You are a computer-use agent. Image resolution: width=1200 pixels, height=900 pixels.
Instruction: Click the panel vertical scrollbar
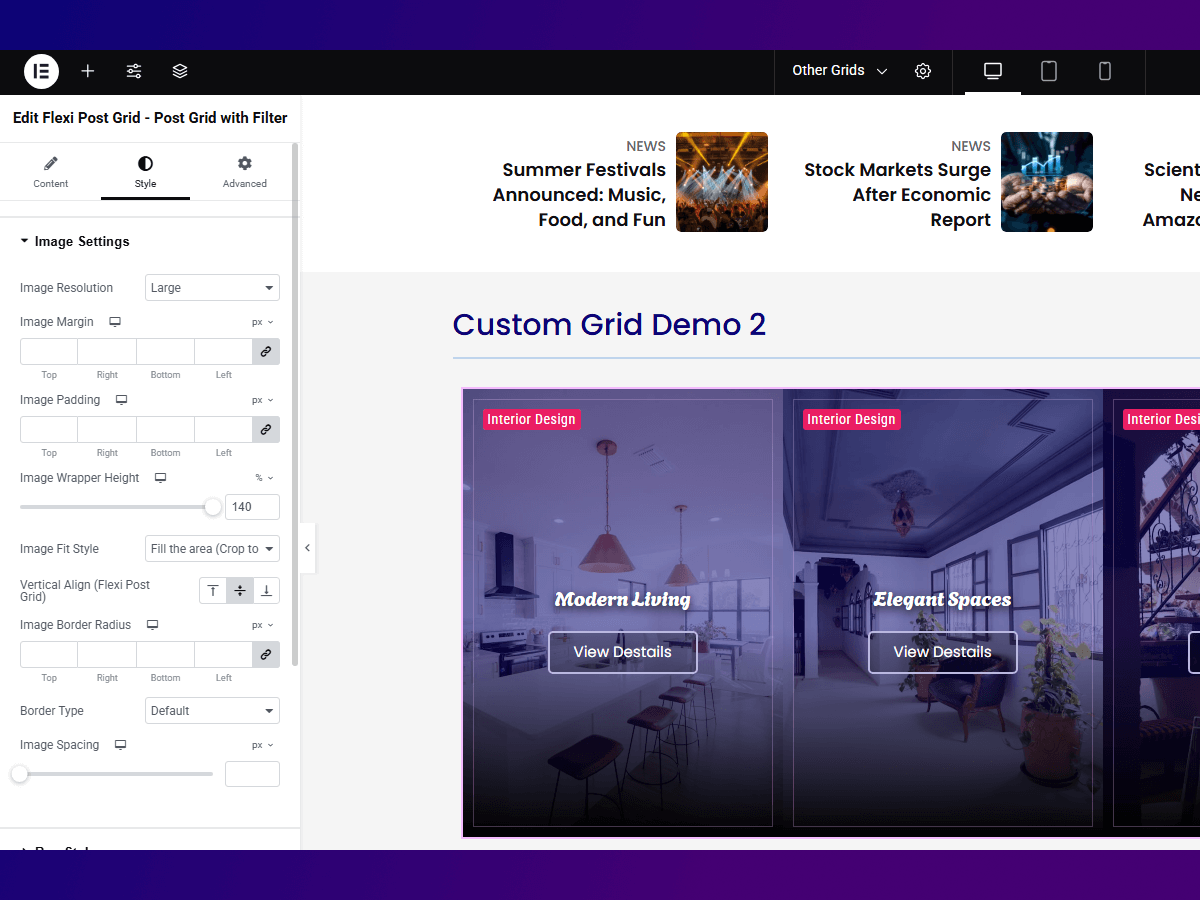pyautogui.click(x=294, y=405)
